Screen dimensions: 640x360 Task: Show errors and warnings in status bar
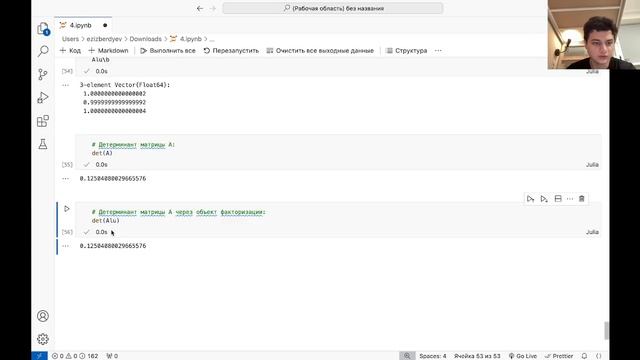(75, 356)
